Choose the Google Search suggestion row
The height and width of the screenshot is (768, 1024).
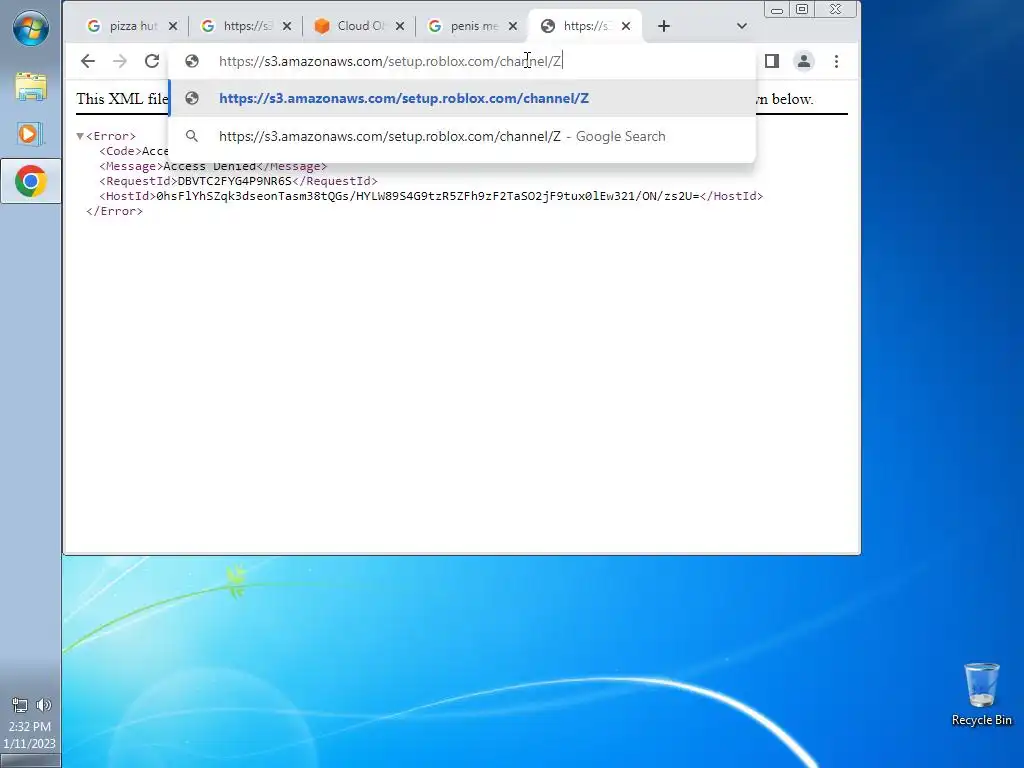(462, 136)
